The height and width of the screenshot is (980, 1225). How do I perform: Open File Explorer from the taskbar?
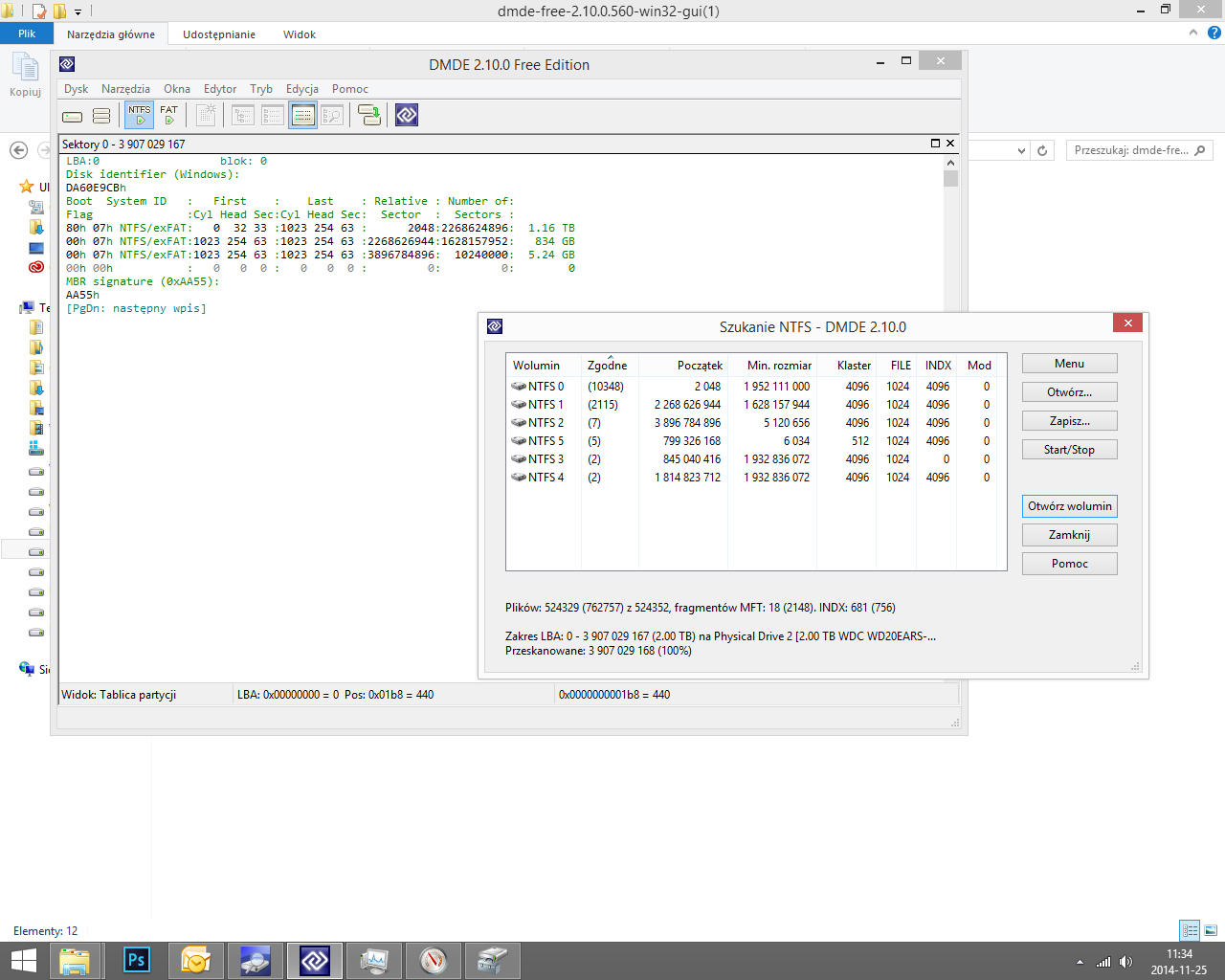[x=74, y=960]
